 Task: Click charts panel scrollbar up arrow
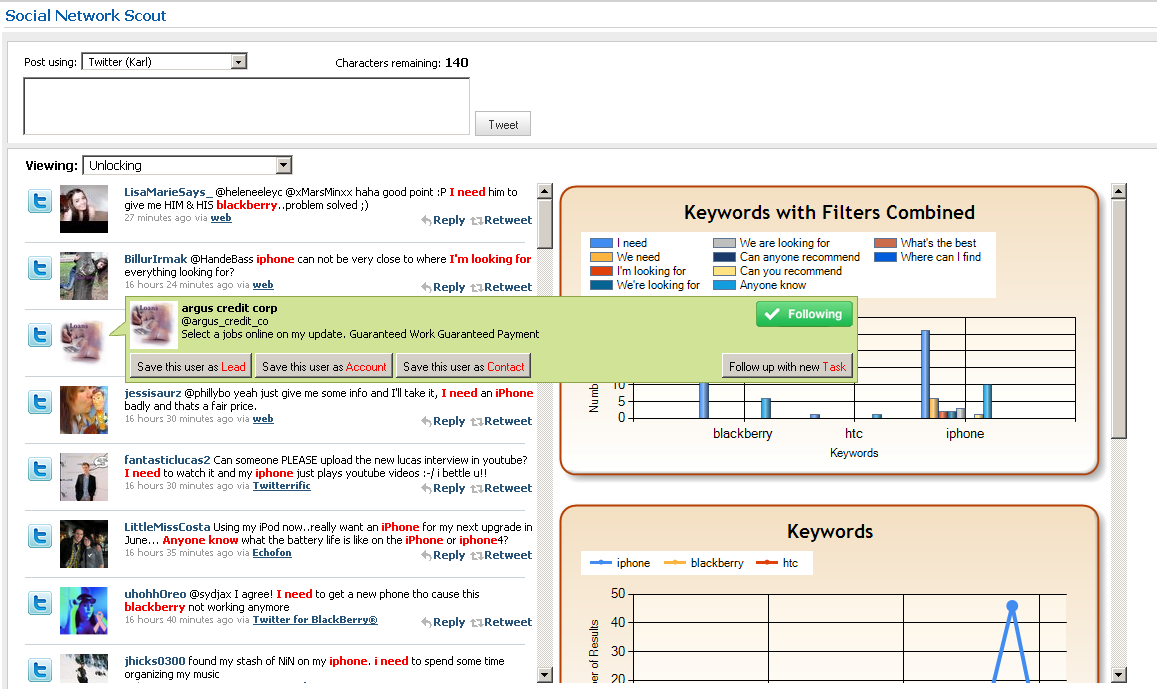pyautogui.click(x=1119, y=191)
